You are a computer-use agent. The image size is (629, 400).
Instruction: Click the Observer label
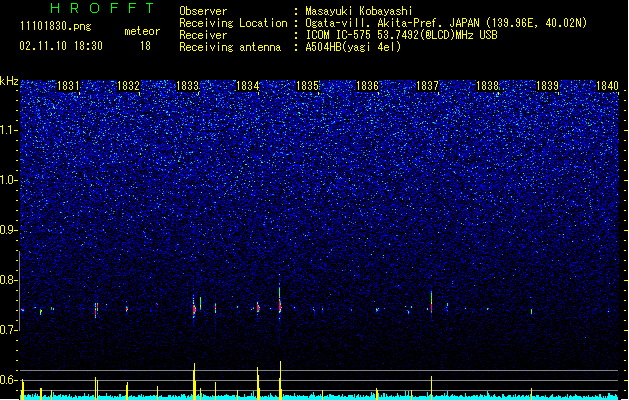(203, 11)
